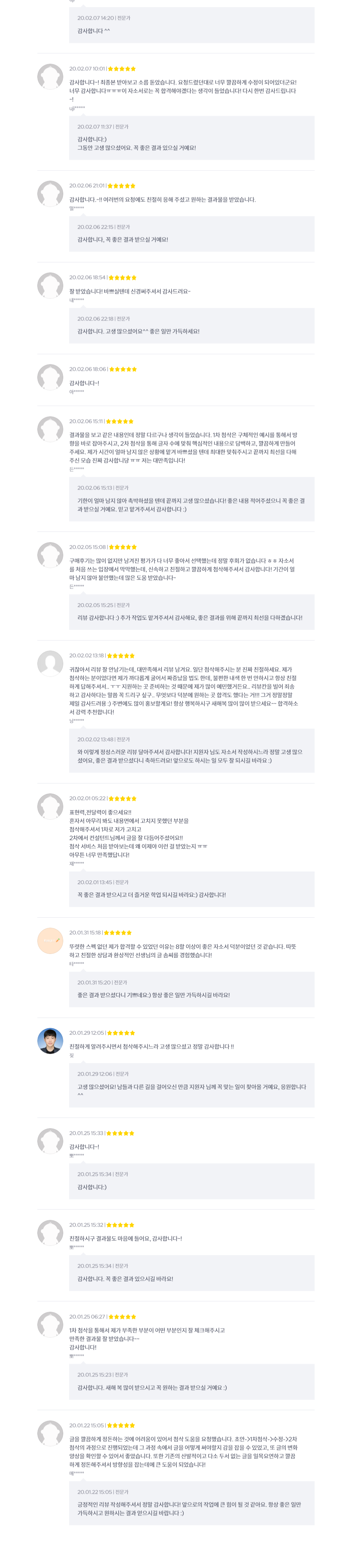
Task: Click the avatar next to the 20.01.25 06:27 review
Action: click(50, 1325)
